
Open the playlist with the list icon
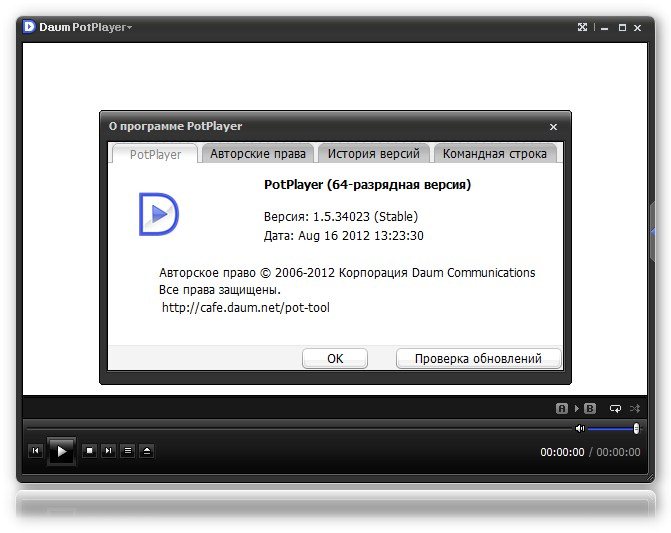128,450
